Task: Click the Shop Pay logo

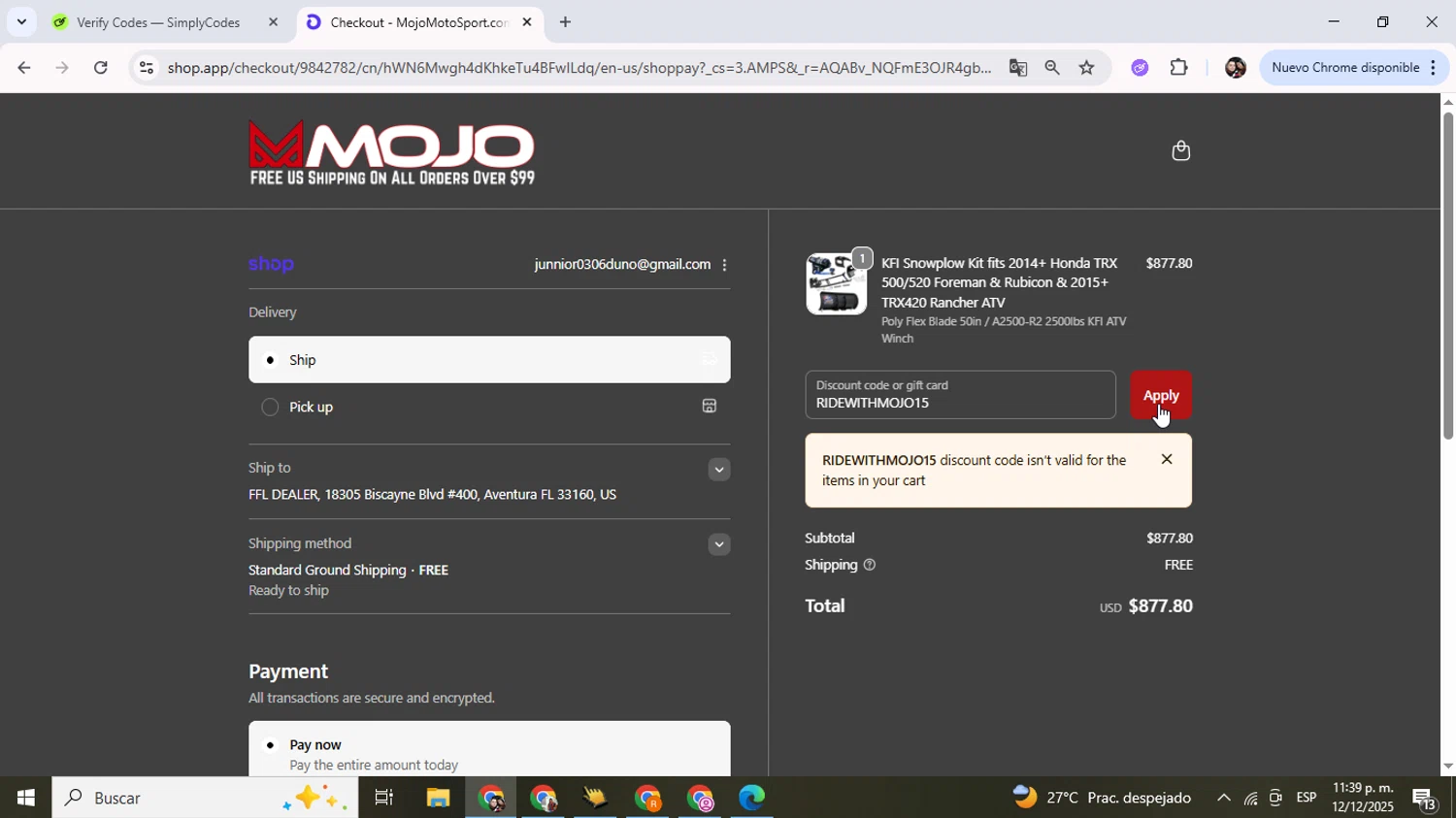Action: (x=271, y=264)
